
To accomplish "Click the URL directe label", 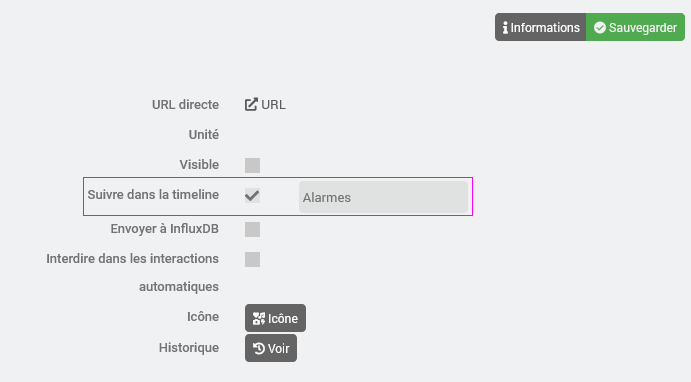I will pos(185,104).
